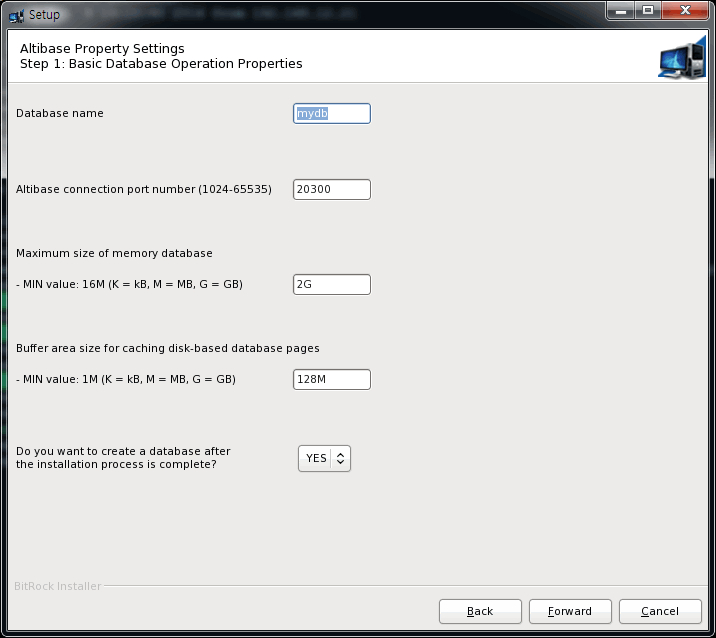Click the "Maximum size of memory database" text
This screenshot has height=638, width=716.
click(x=114, y=253)
